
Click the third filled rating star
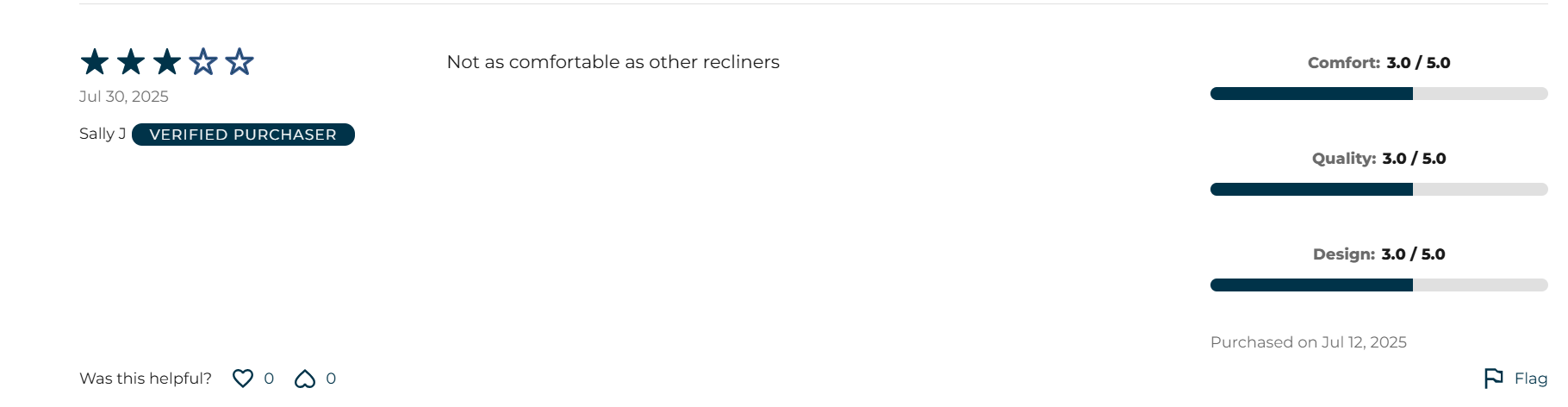[x=167, y=62]
